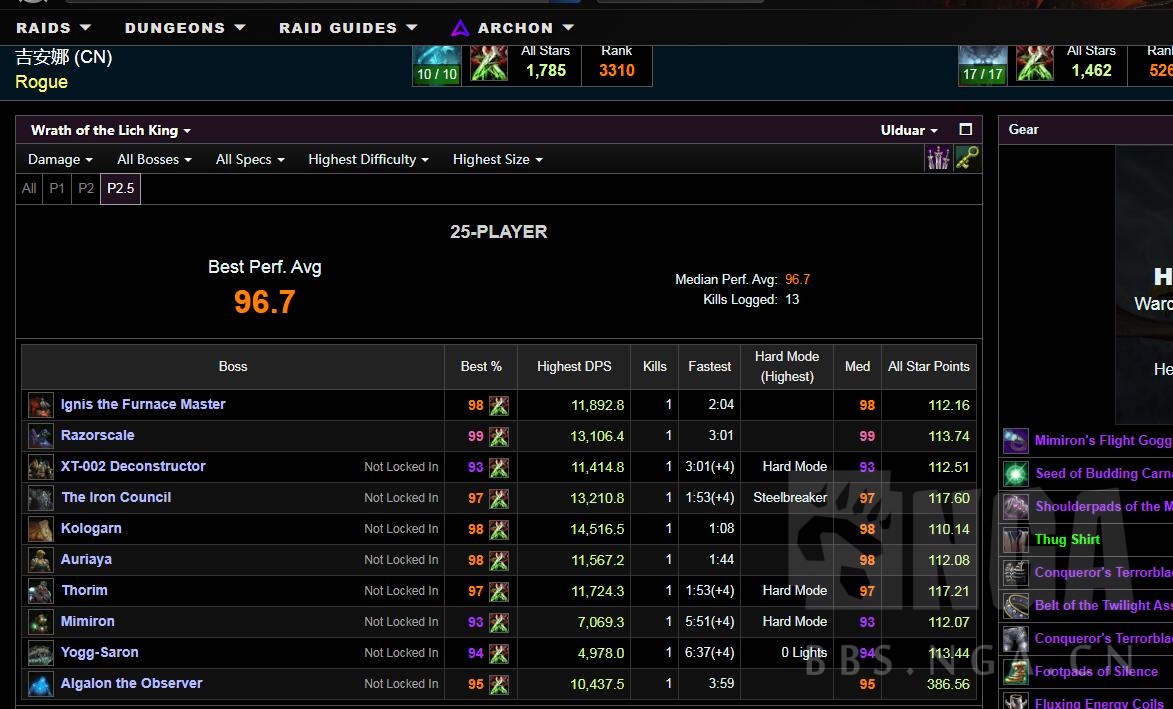Click the spec icon in Kologarn row
Viewport: 1173px width, 709px height.
pyautogui.click(x=499, y=530)
